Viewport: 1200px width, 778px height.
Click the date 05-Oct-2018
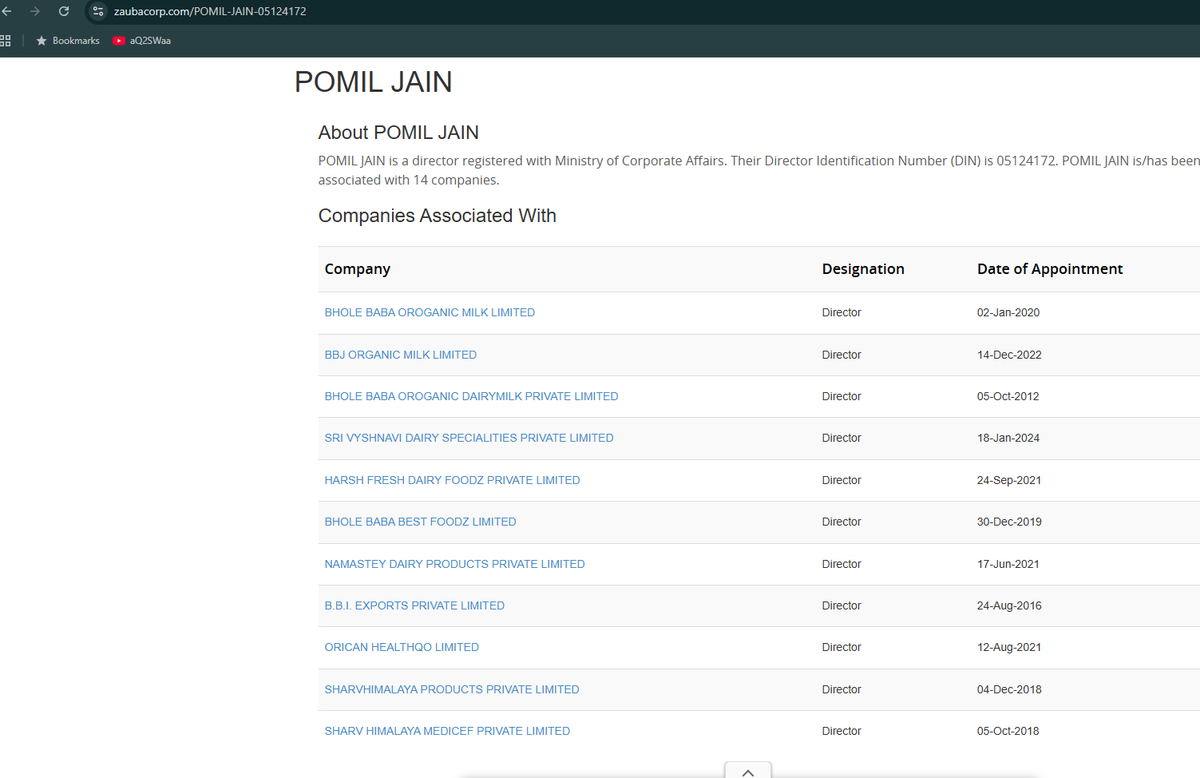tap(1008, 731)
